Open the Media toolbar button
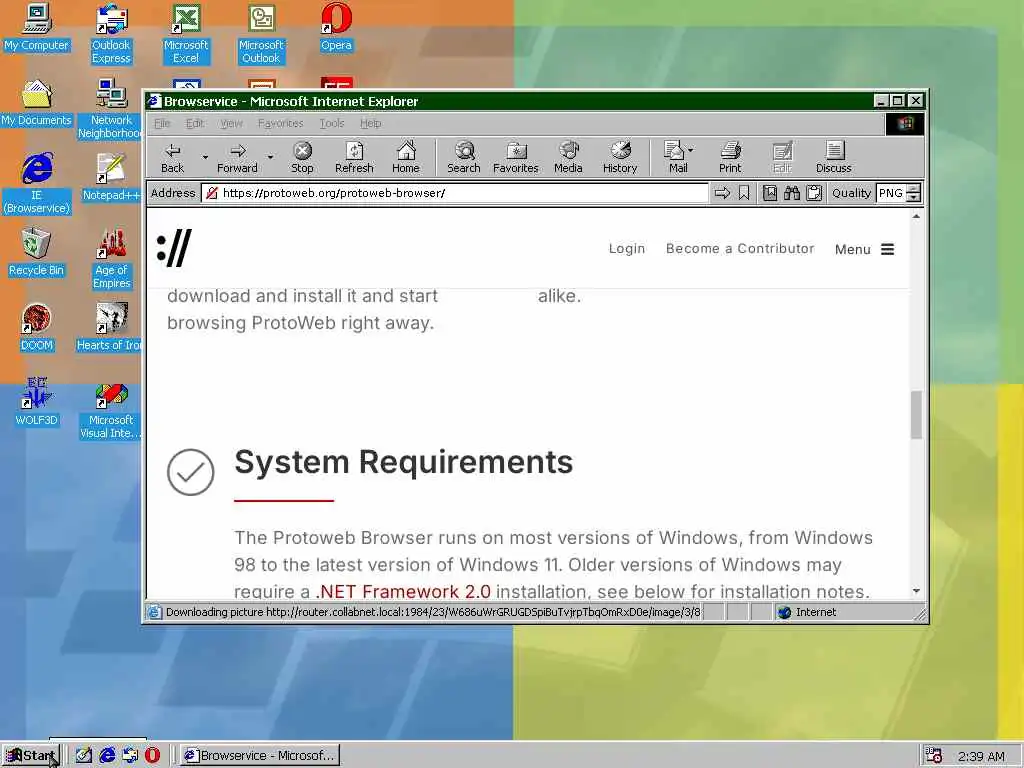Screen dimensions: 1024x768 [x=568, y=158]
